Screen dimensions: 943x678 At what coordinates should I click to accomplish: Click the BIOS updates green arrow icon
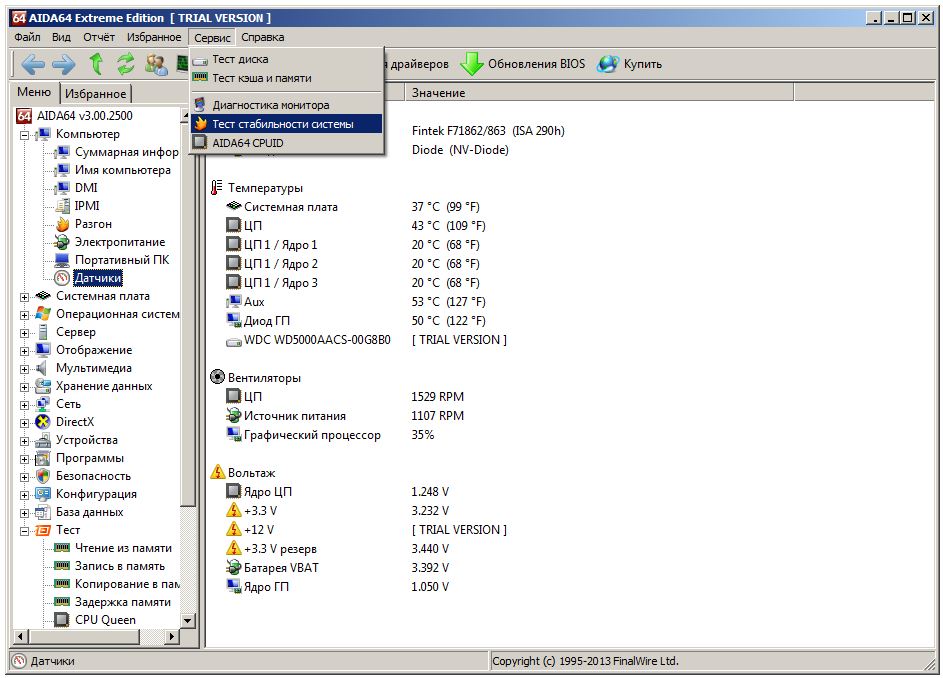[x=472, y=64]
